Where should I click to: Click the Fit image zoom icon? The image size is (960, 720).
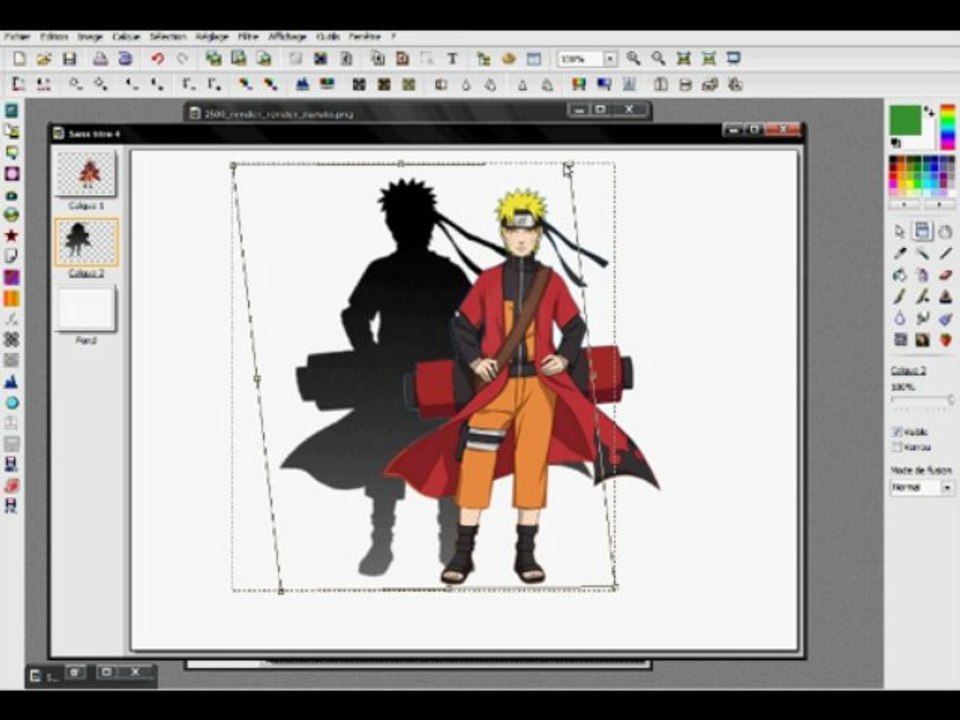(x=683, y=58)
